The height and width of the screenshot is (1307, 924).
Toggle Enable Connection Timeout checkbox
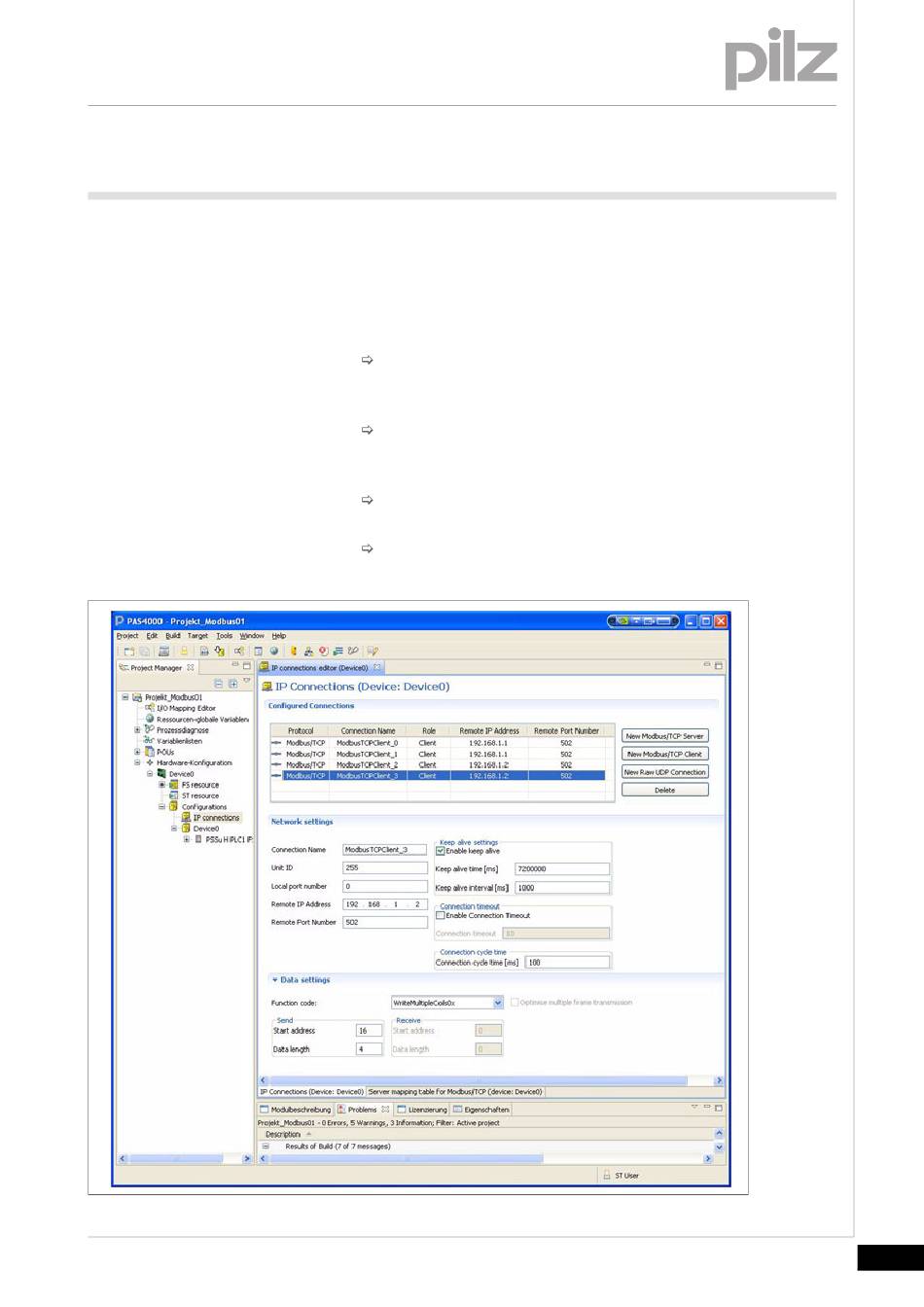(x=441, y=915)
